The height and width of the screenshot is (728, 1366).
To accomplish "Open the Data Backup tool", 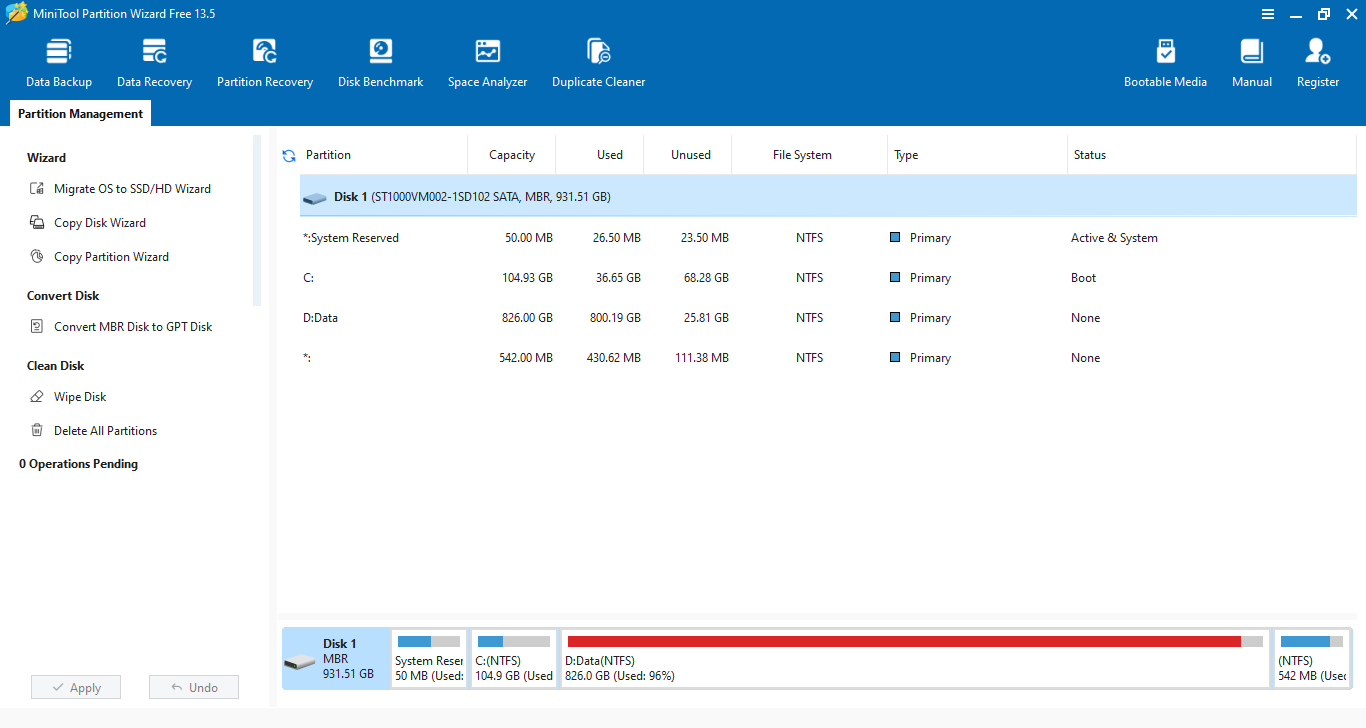I will (59, 63).
